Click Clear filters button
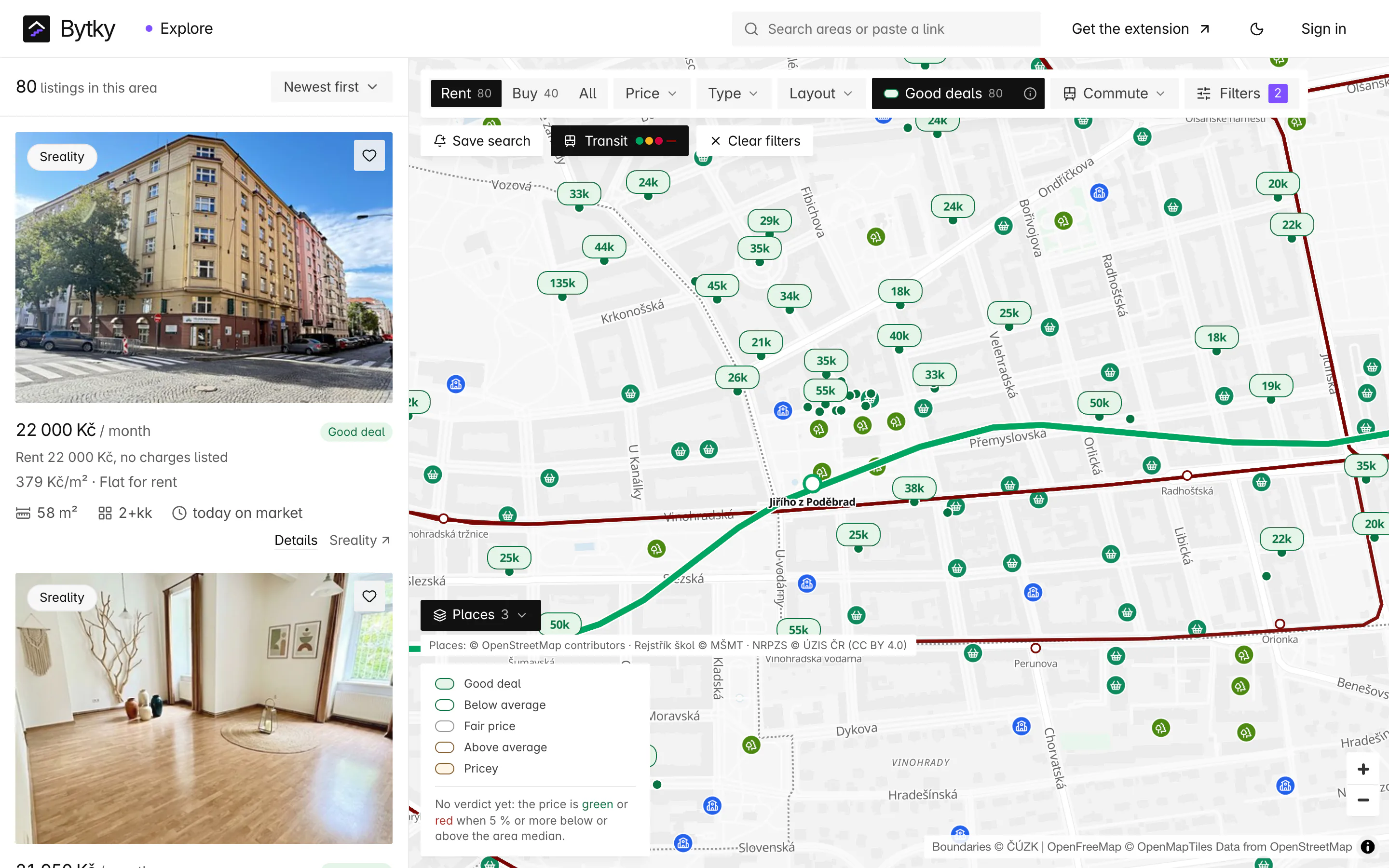The image size is (1389, 868). click(x=755, y=141)
